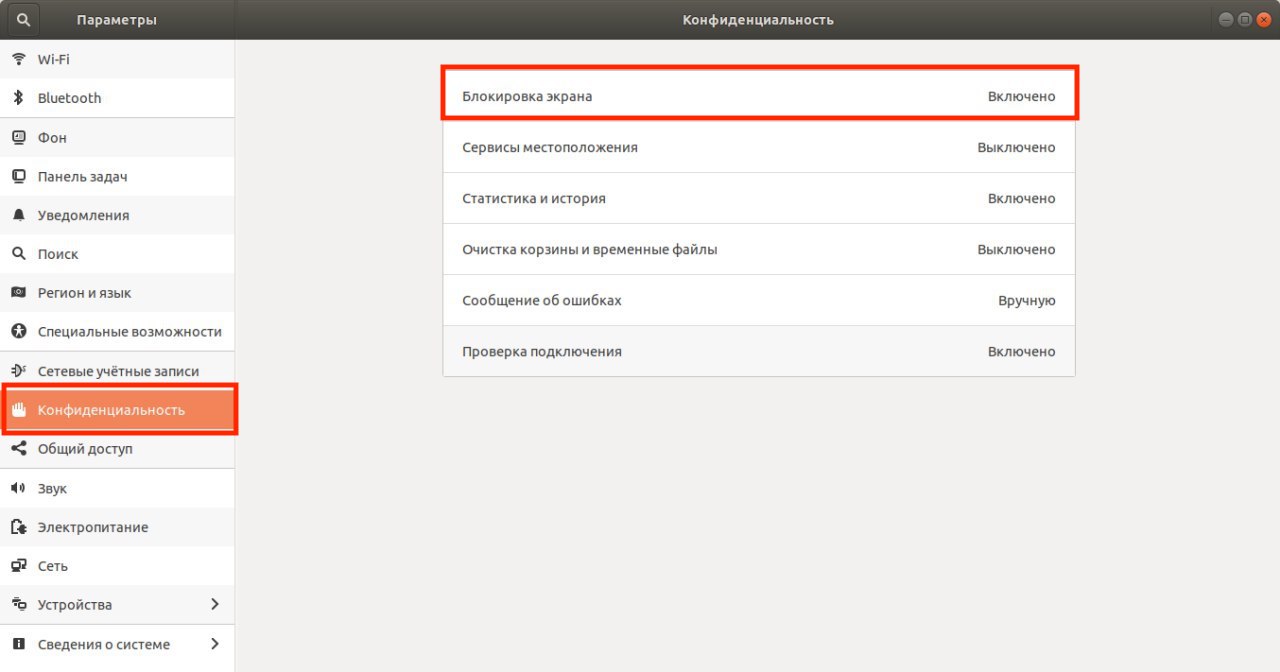Click the bell icon for Уведомления
The width and height of the screenshot is (1280, 672).
(18, 215)
